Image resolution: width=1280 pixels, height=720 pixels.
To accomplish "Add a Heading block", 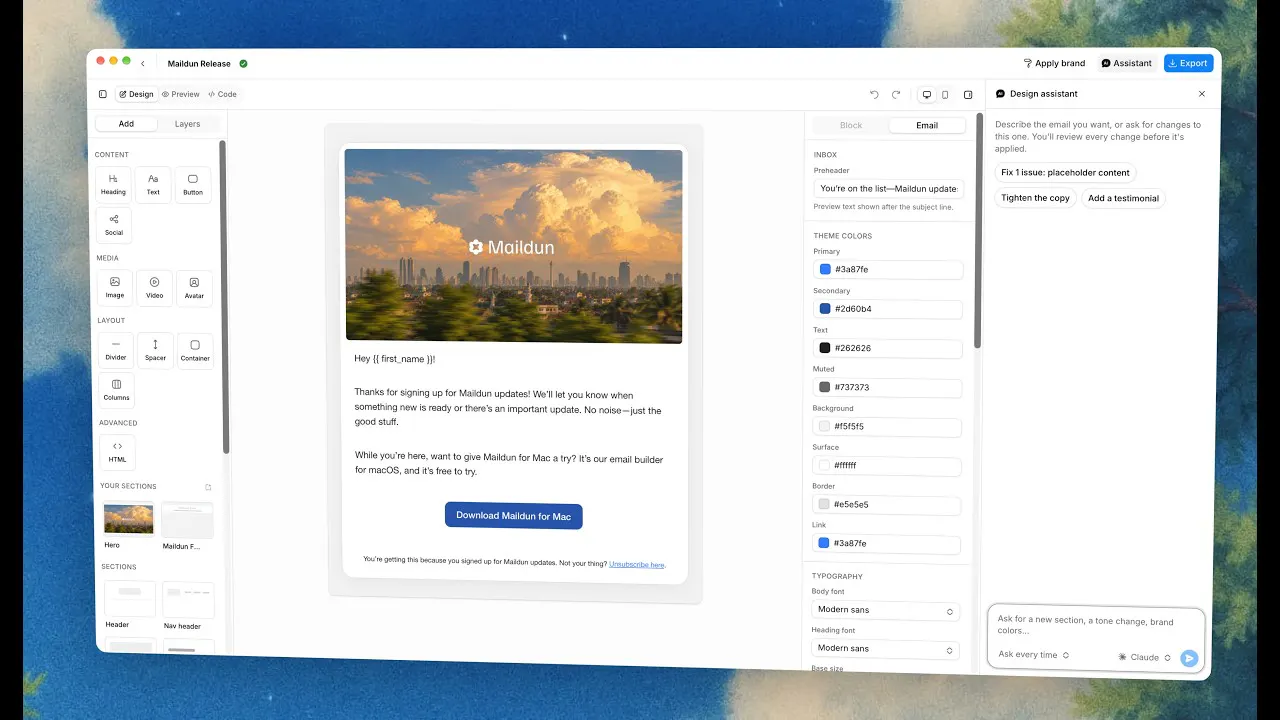I will (x=113, y=184).
